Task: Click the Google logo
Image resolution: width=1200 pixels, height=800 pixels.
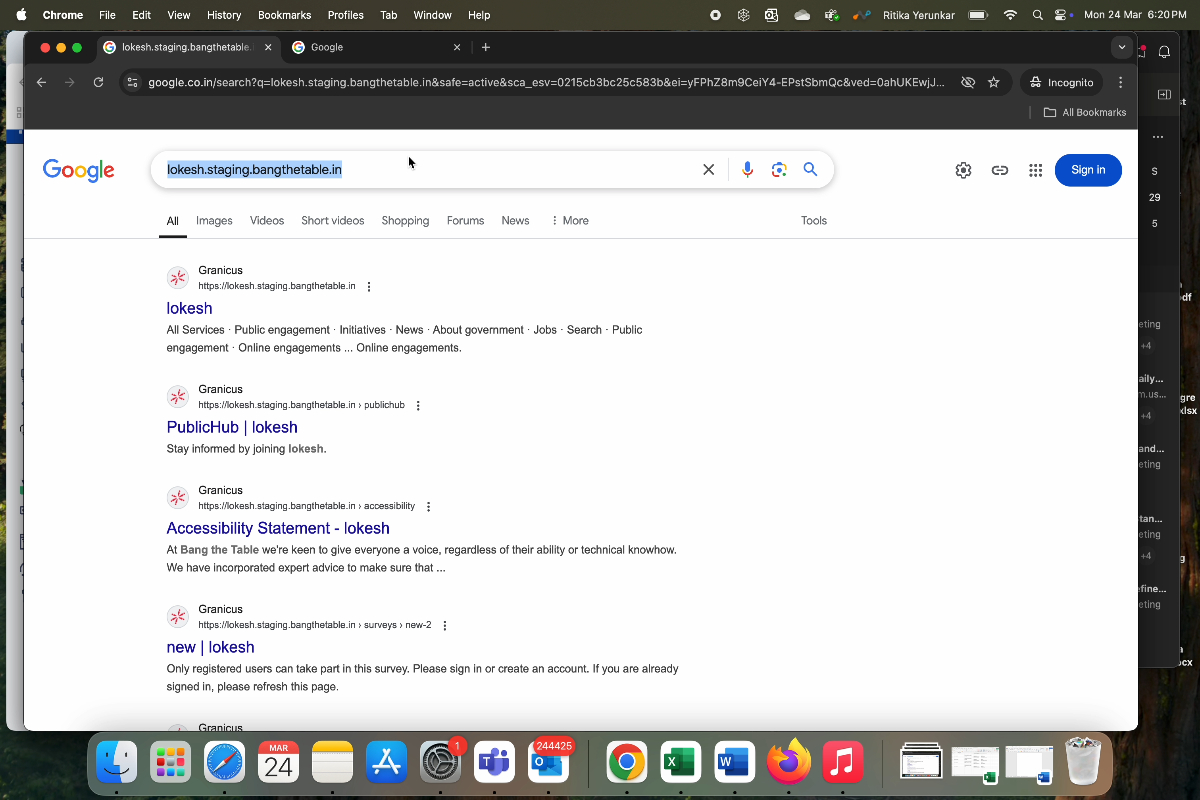Action: (x=79, y=170)
